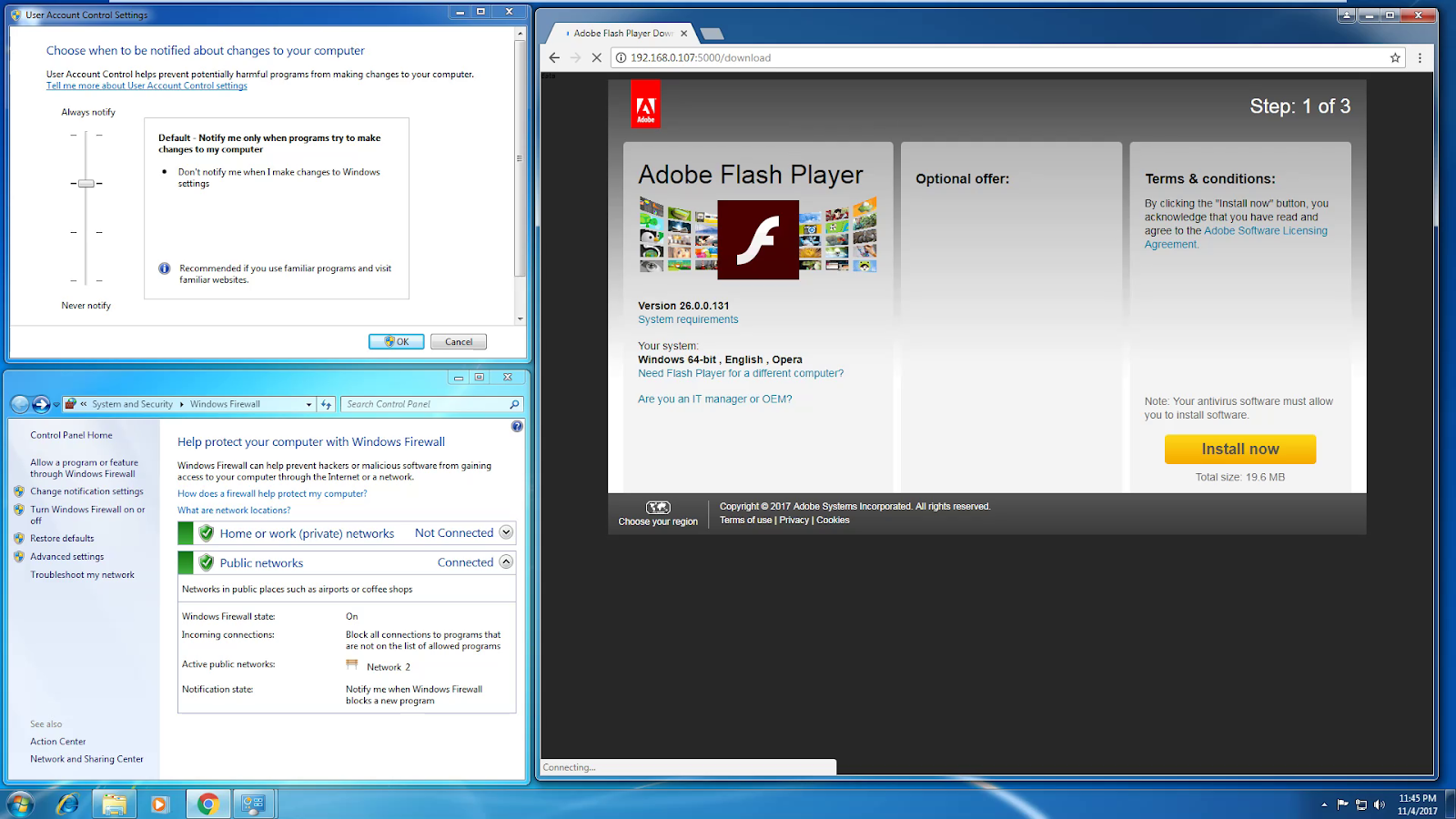Click the volume speaker icon in the system tray
1456x819 pixels.
[1380, 804]
